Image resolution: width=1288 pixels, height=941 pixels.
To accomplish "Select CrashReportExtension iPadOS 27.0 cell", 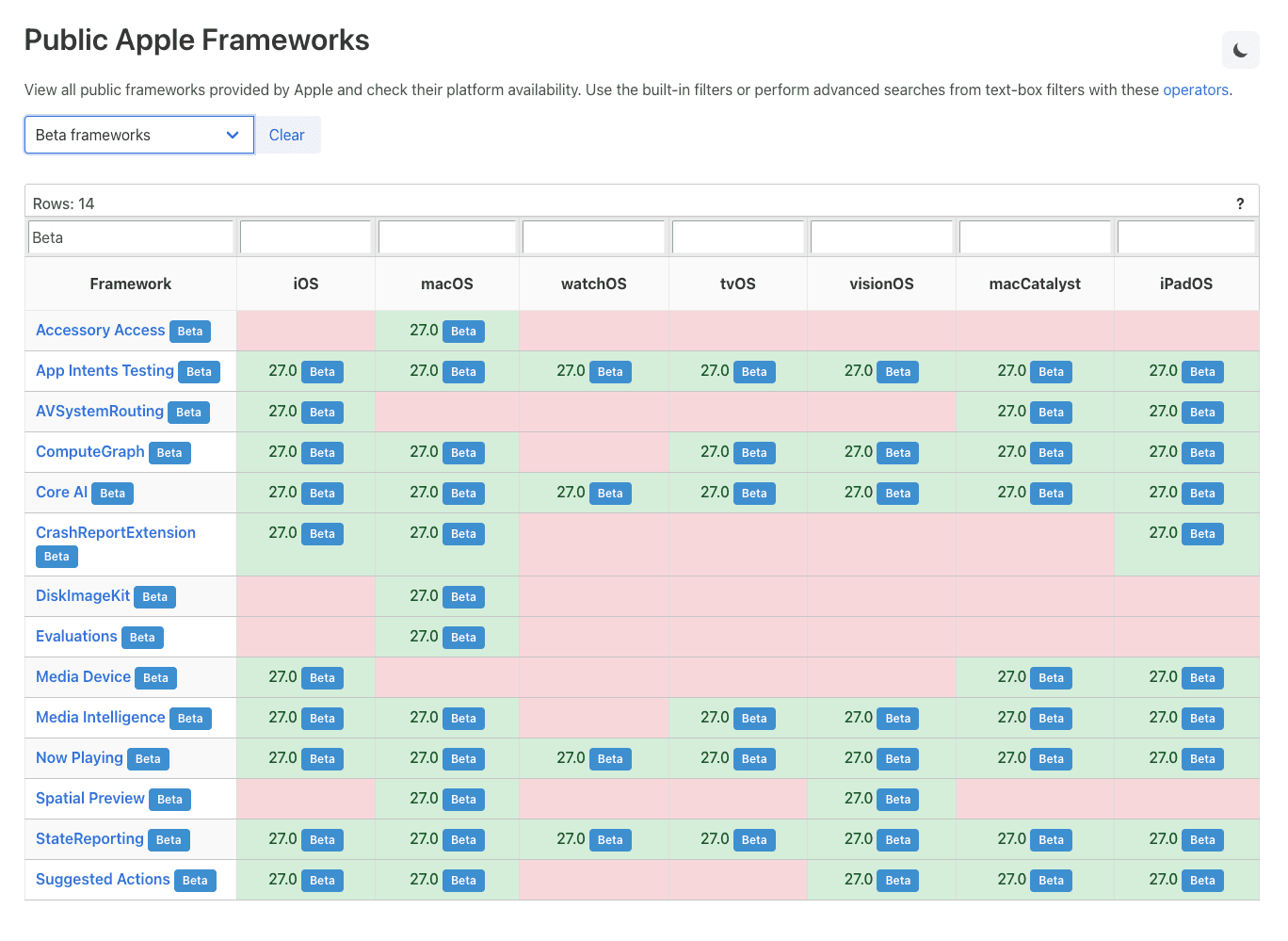I will [1186, 544].
